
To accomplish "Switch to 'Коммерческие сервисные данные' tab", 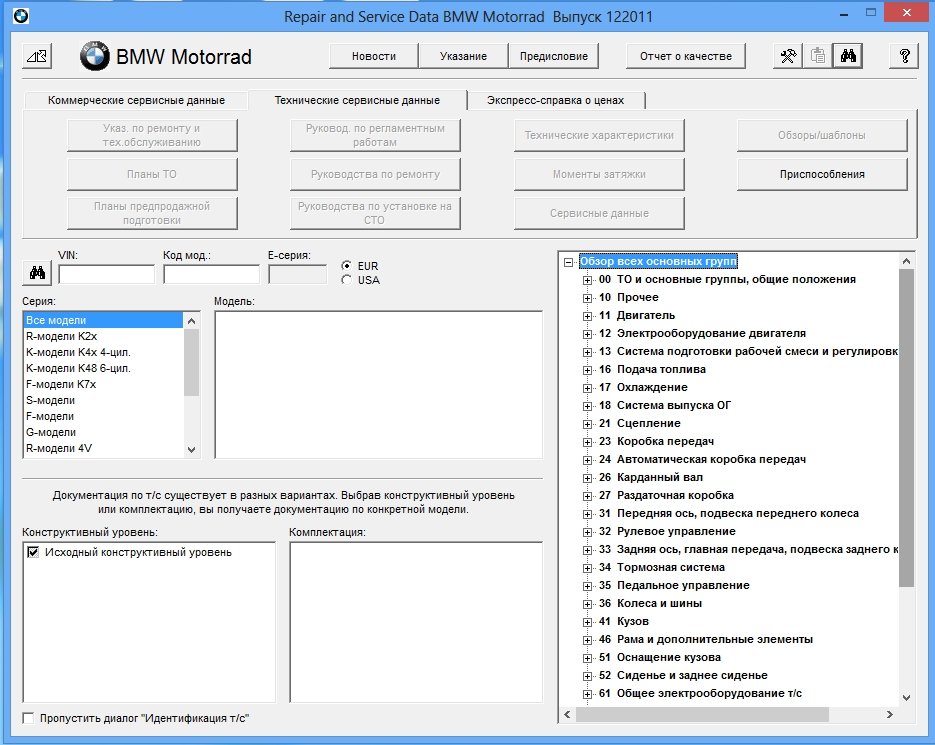I will coord(136,100).
